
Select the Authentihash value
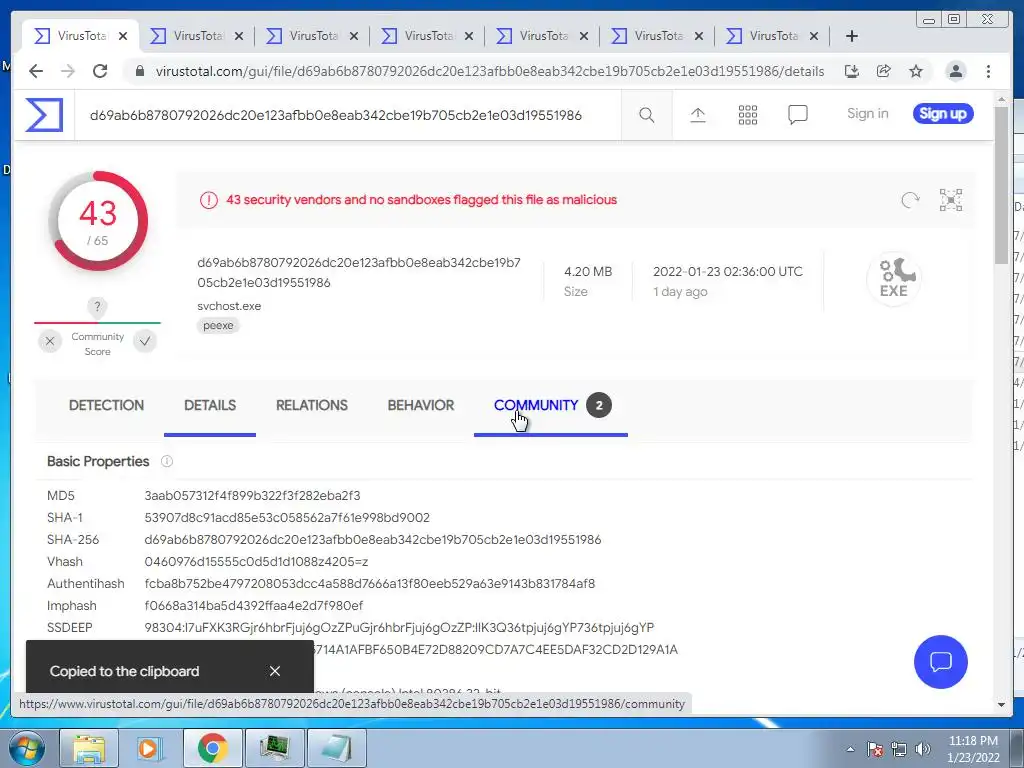(x=370, y=584)
